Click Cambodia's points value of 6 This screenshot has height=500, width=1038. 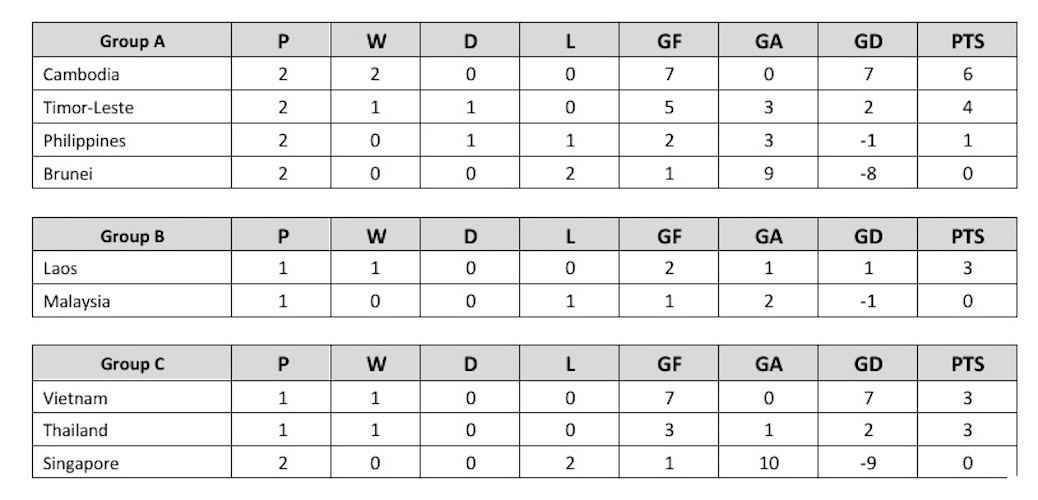coord(967,74)
